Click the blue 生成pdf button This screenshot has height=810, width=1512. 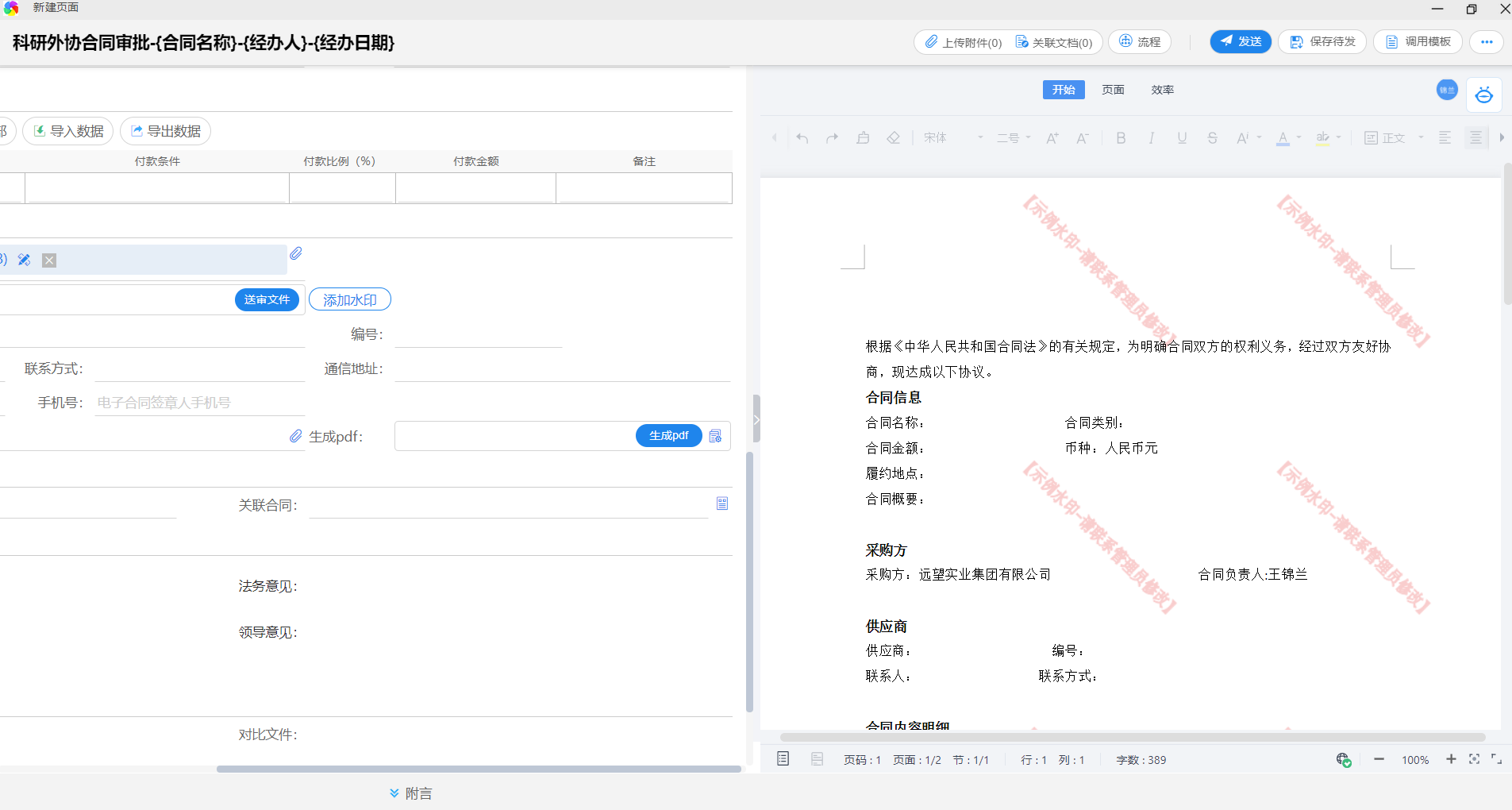(668, 435)
